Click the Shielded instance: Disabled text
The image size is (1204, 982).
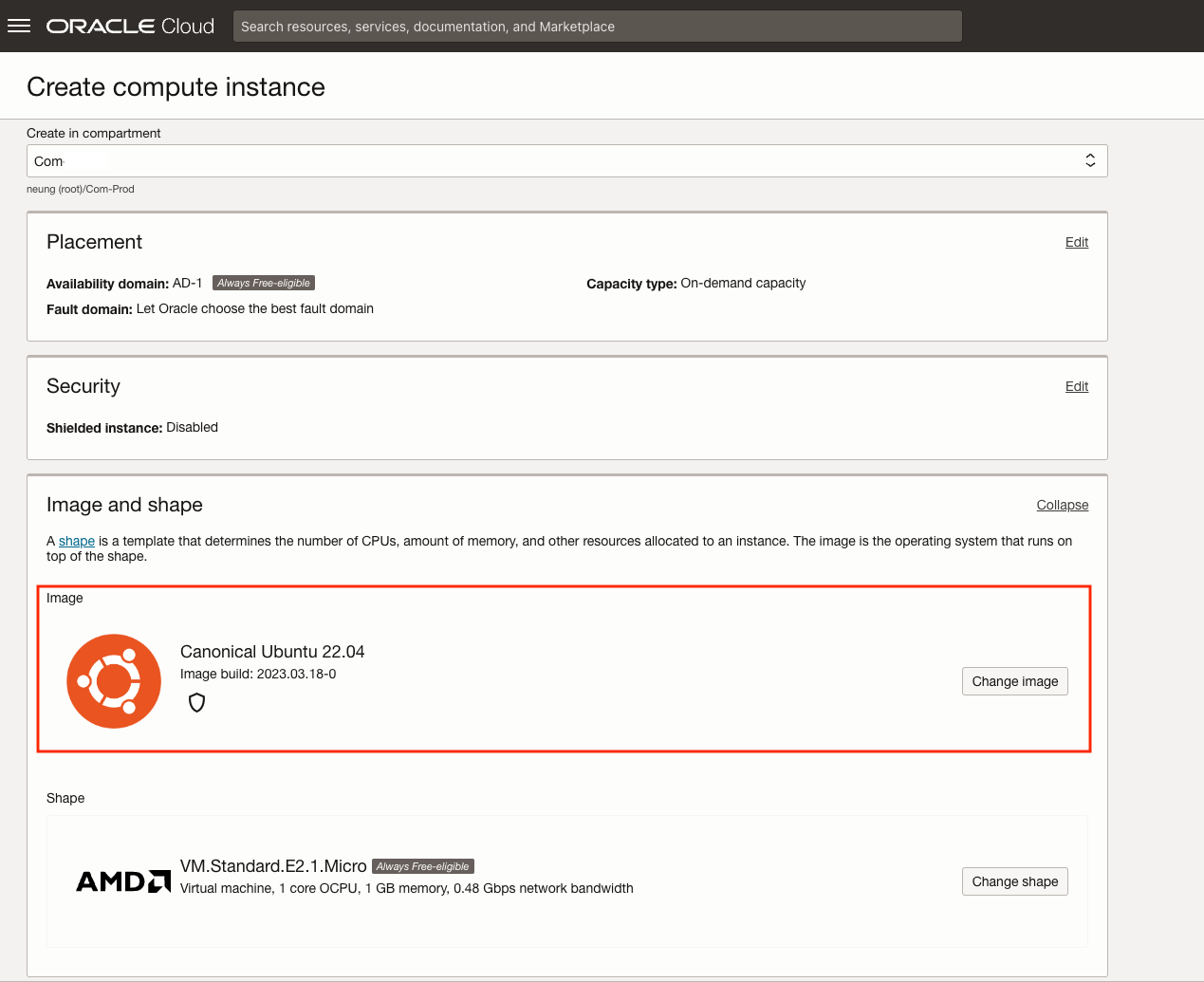click(132, 428)
